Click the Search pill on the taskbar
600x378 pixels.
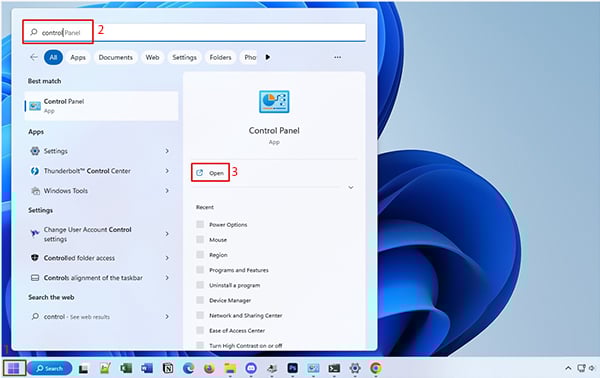pos(50,368)
